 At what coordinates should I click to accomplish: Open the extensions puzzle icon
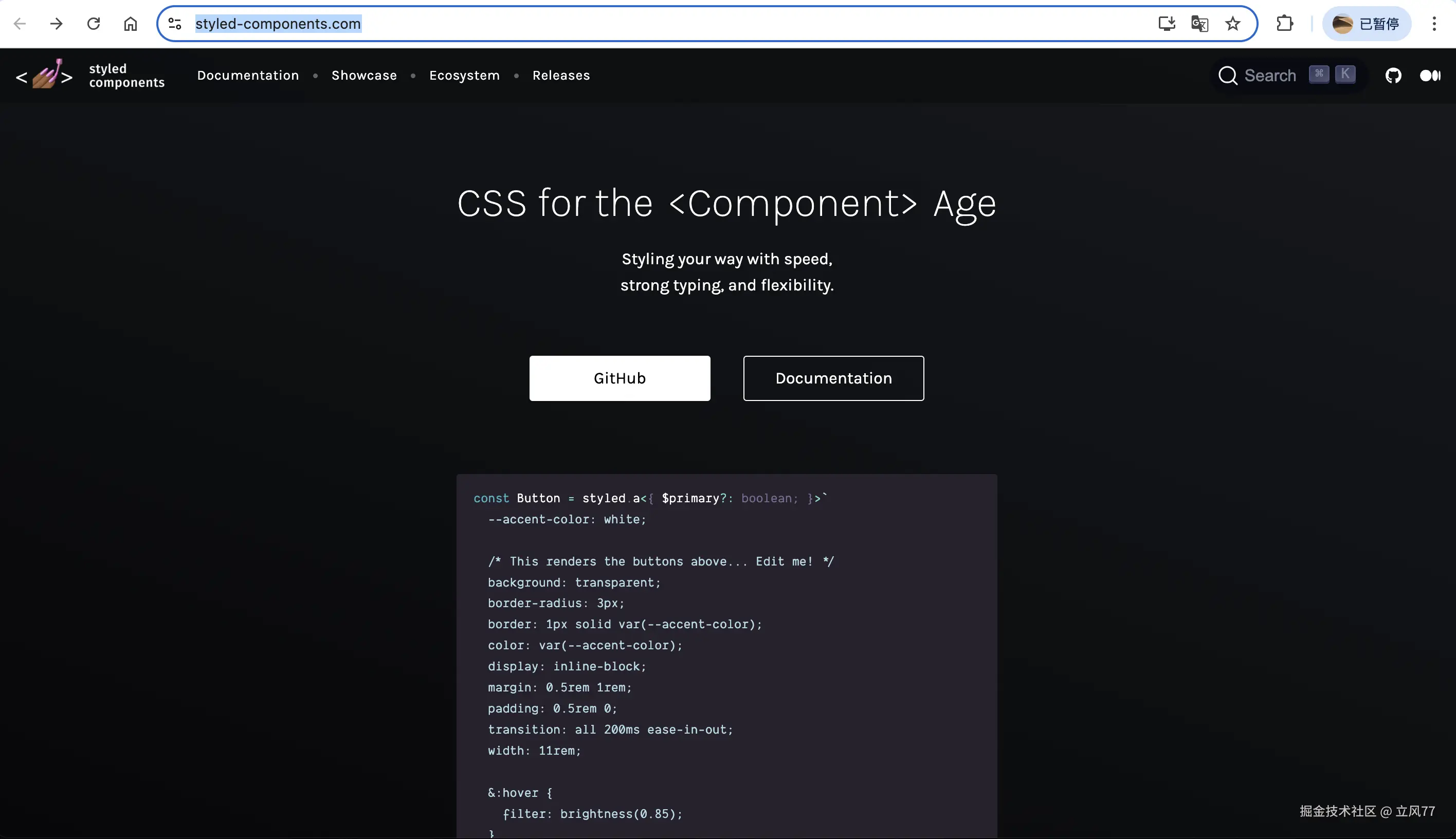[1284, 24]
